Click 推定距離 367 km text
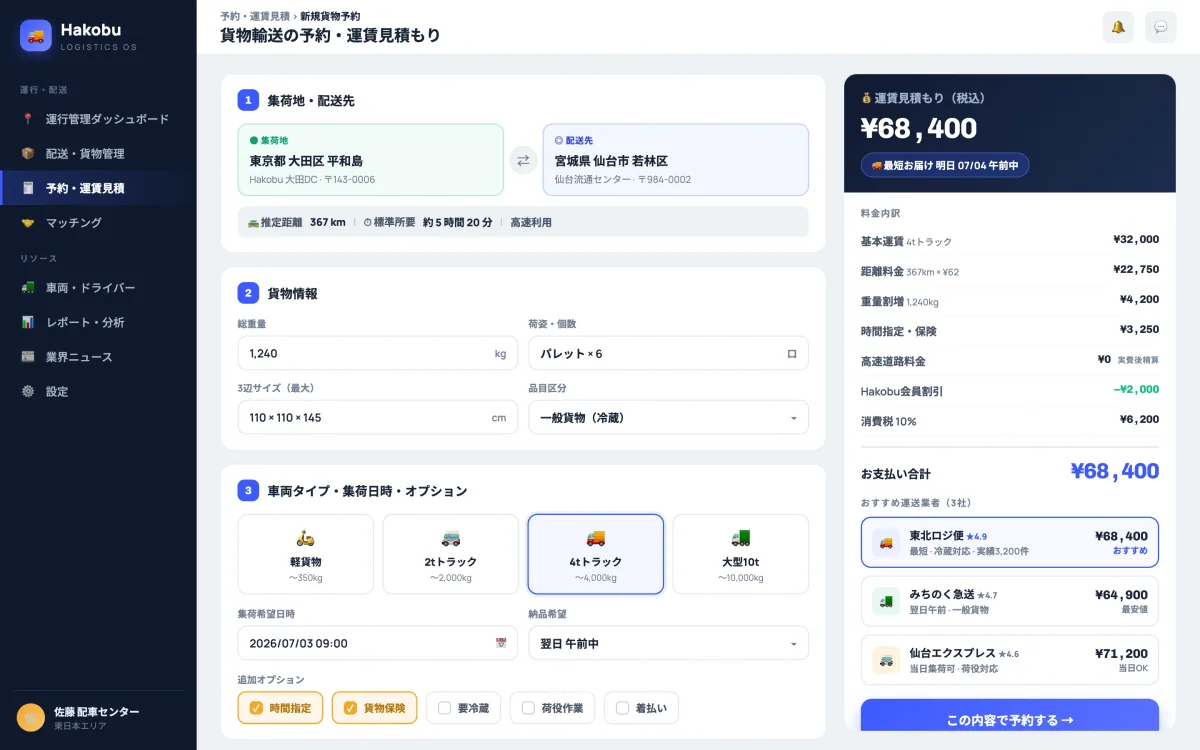Screen dimensions: 1200x750 [297, 222]
